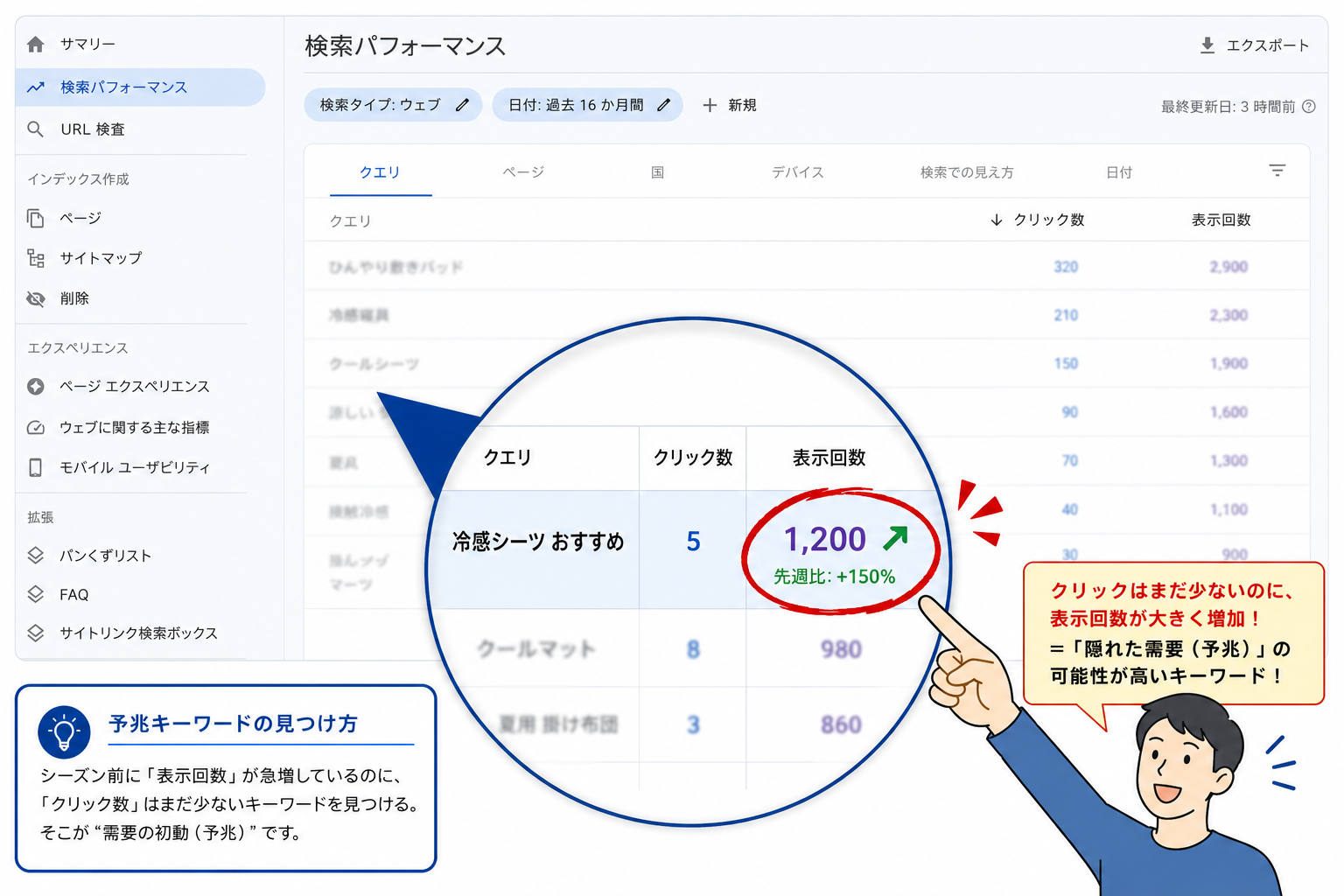The height and width of the screenshot is (896, 1344).
Task: Open サマリー in the sidebar
Action: point(87,44)
